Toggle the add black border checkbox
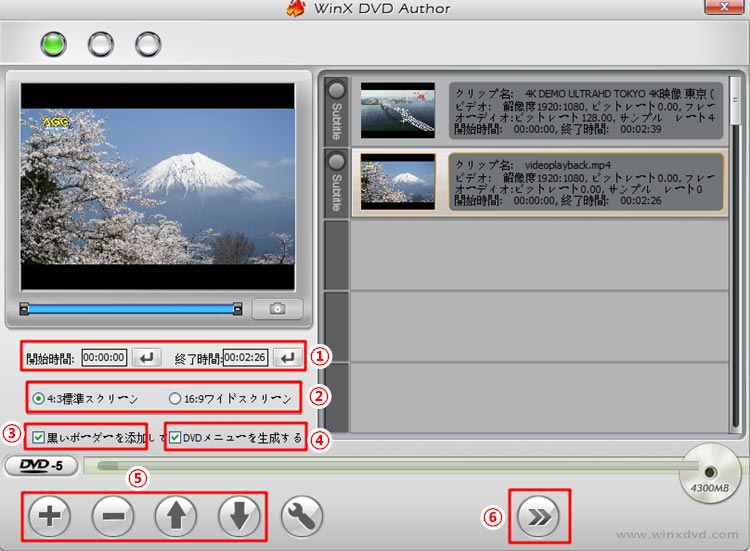 click(38, 437)
